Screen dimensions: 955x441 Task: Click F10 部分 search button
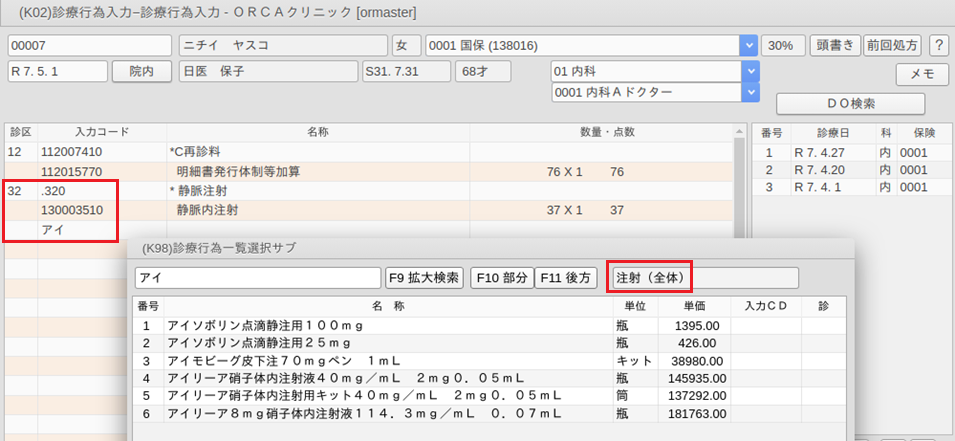[501, 278]
